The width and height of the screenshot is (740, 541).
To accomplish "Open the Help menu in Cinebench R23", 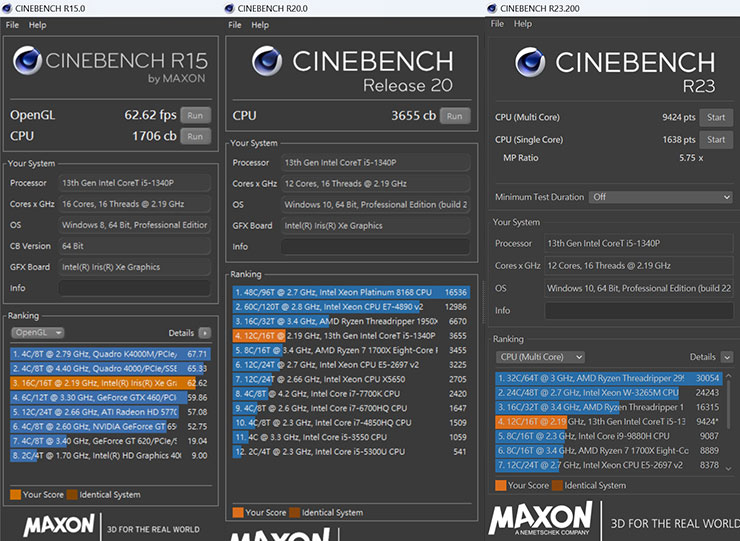I will coord(523,24).
